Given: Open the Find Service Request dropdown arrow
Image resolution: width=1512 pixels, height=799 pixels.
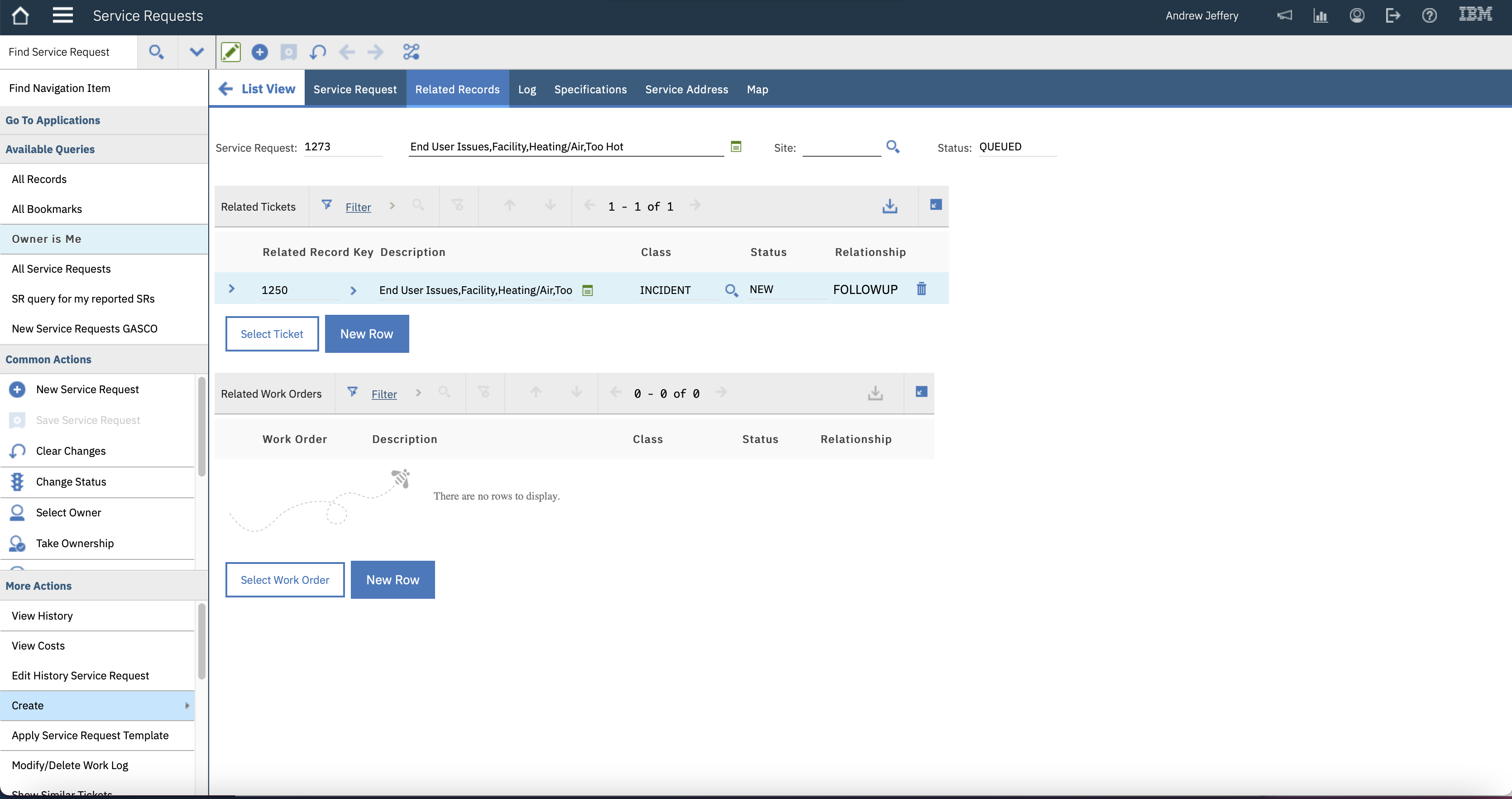Looking at the screenshot, I should 196,52.
